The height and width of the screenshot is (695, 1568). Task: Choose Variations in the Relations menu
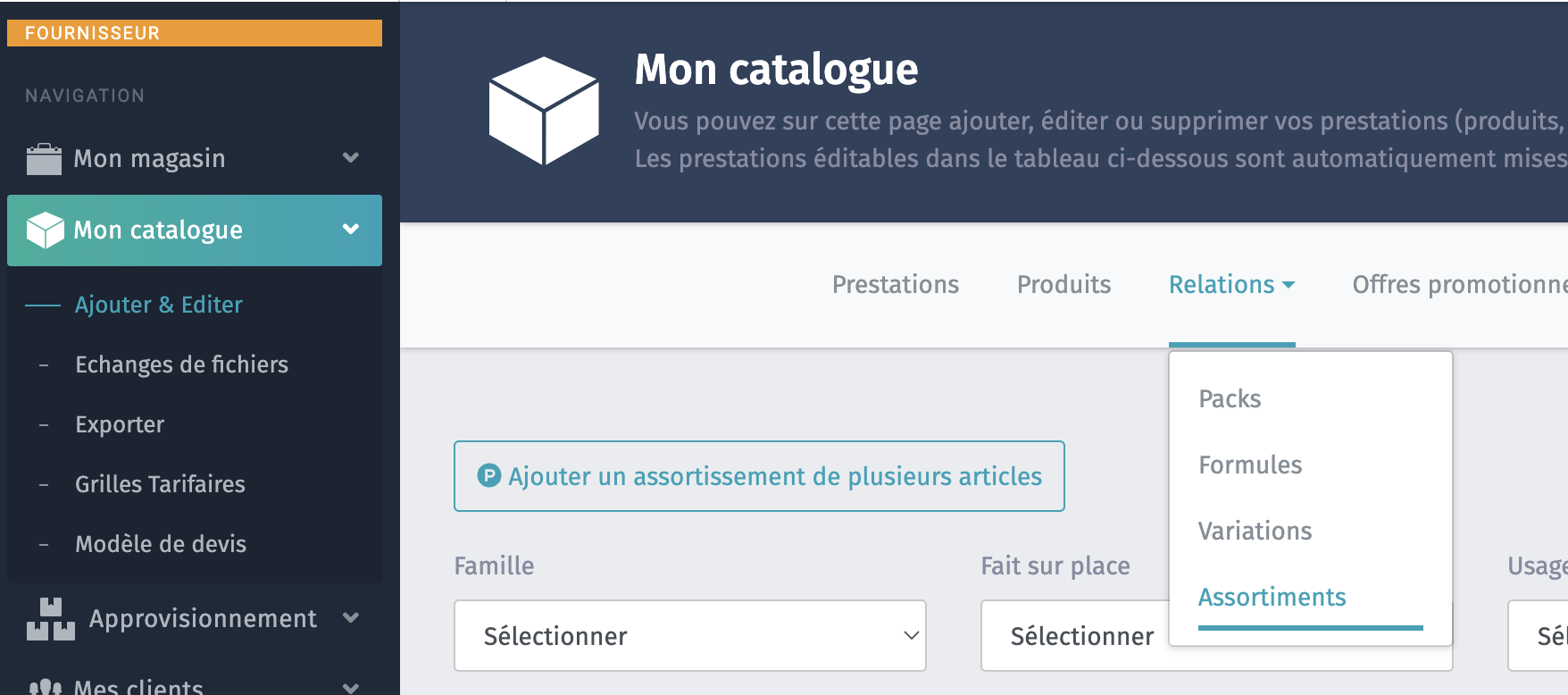pos(1255,531)
